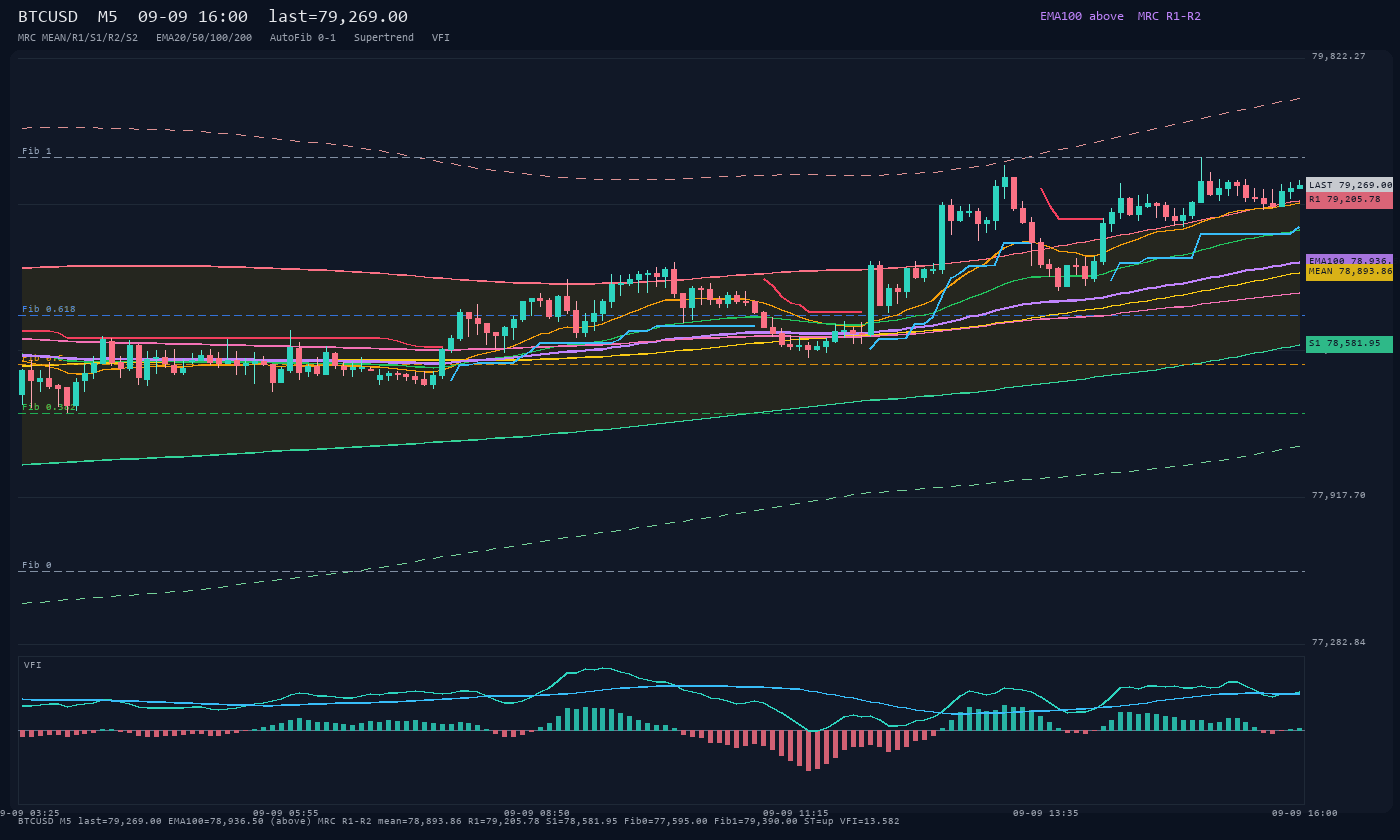
Task: Click the 09-09 03:25 time axis label
Action: click(30, 813)
